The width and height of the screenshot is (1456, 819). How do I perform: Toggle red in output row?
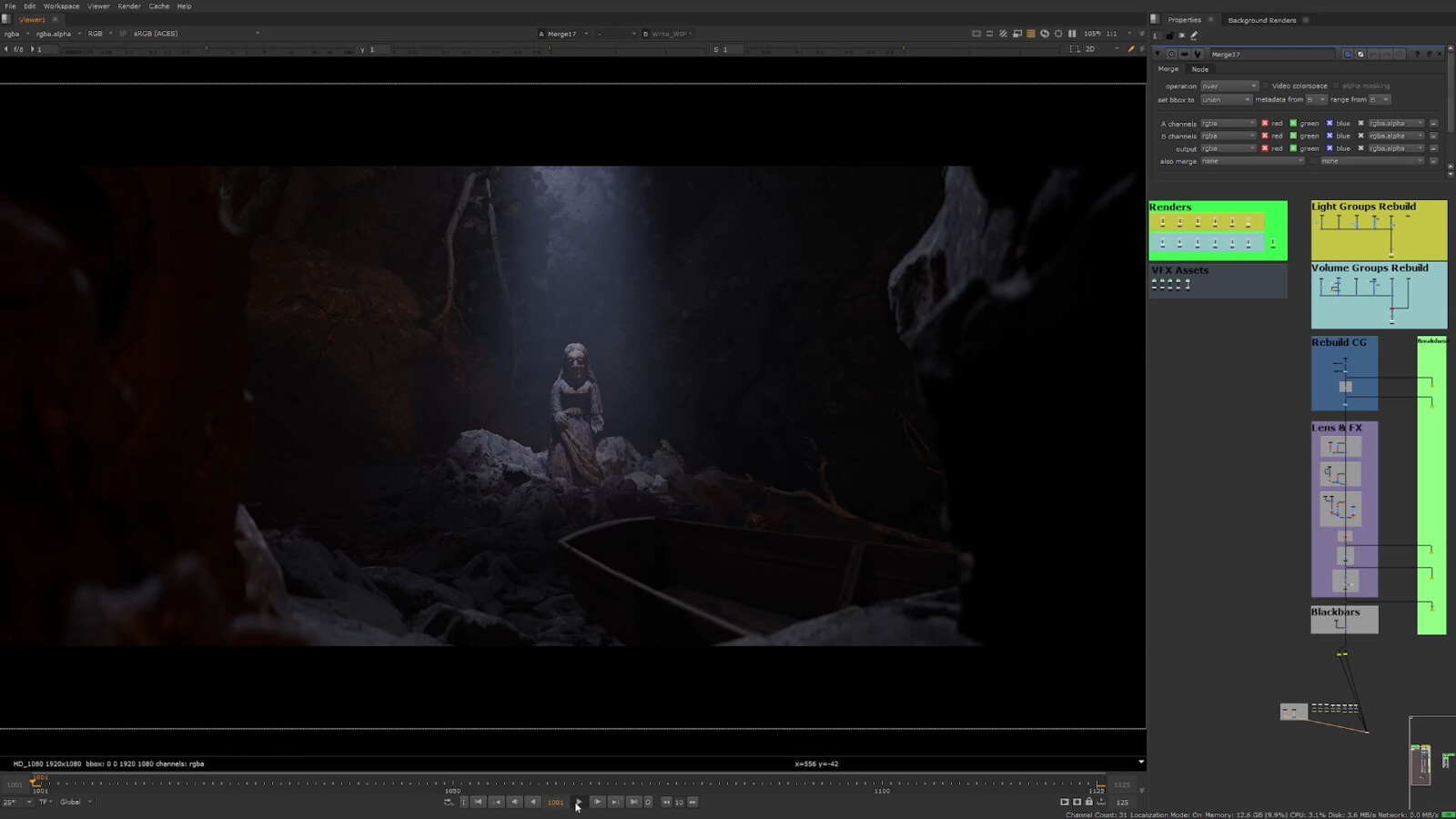pyautogui.click(x=1265, y=148)
